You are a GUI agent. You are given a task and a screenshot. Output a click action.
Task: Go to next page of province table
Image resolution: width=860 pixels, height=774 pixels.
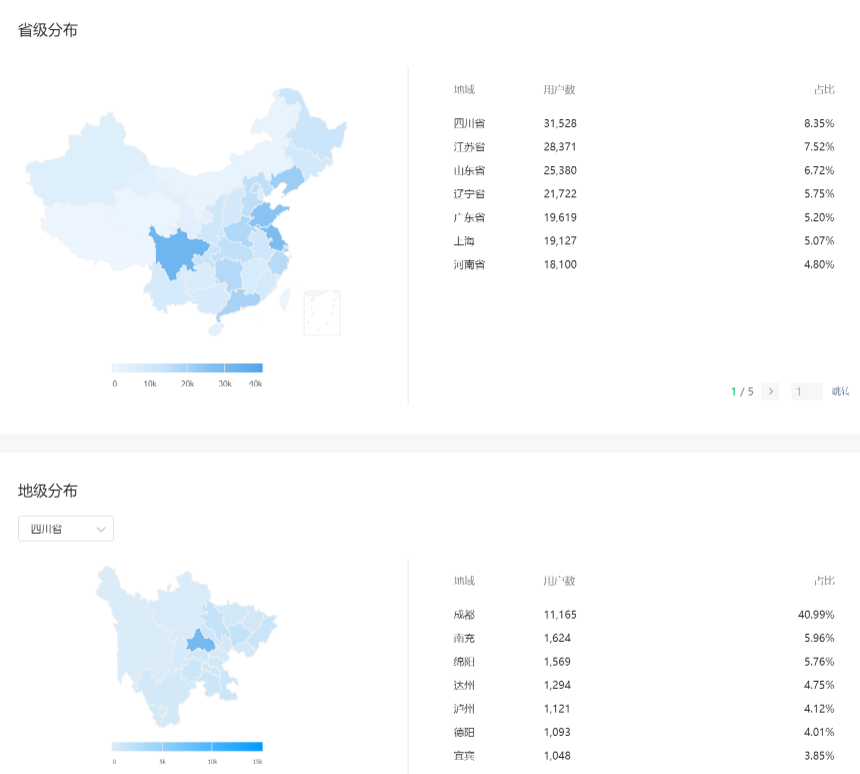pos(771,391)
